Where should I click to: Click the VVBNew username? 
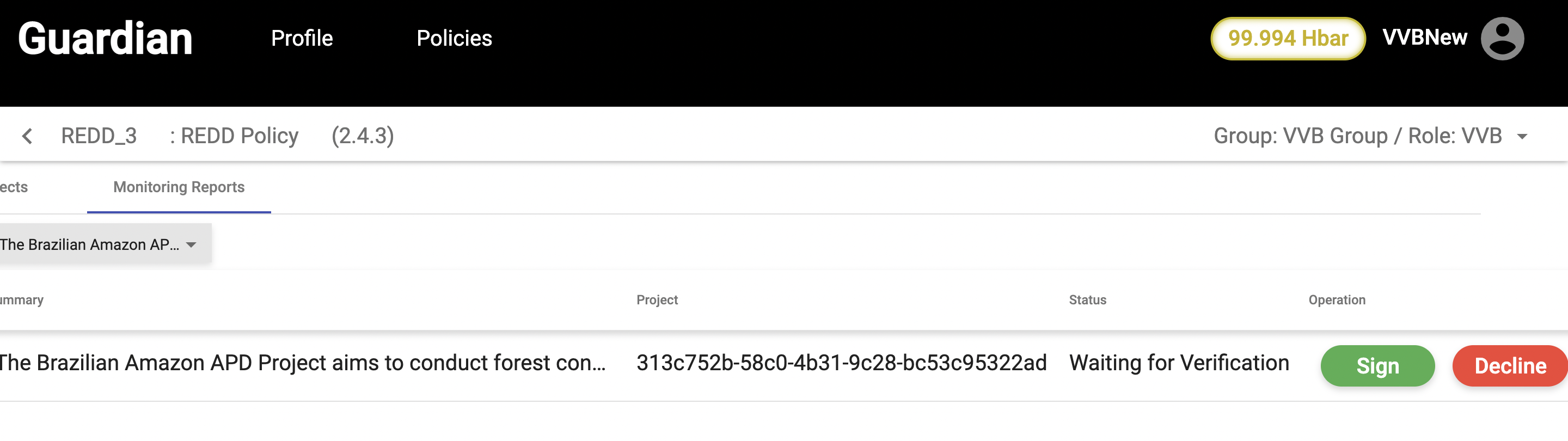coord(1424,38)
